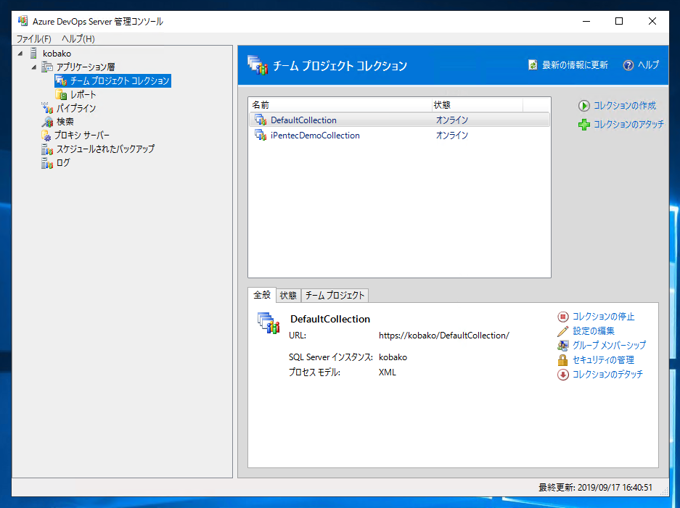The image size is (680, 508).
Task: Click the コレクションのデタッチ red arrow icon
Action: [x=562, y=374]
